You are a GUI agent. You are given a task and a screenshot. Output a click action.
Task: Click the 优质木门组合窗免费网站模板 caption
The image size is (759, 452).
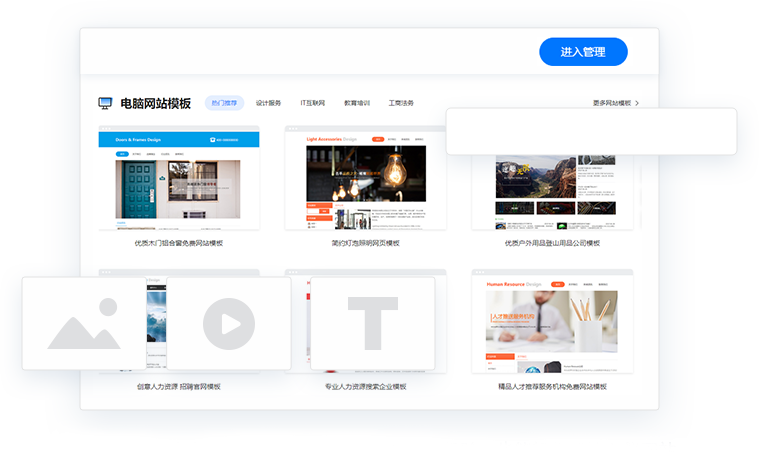pos(178,243)
